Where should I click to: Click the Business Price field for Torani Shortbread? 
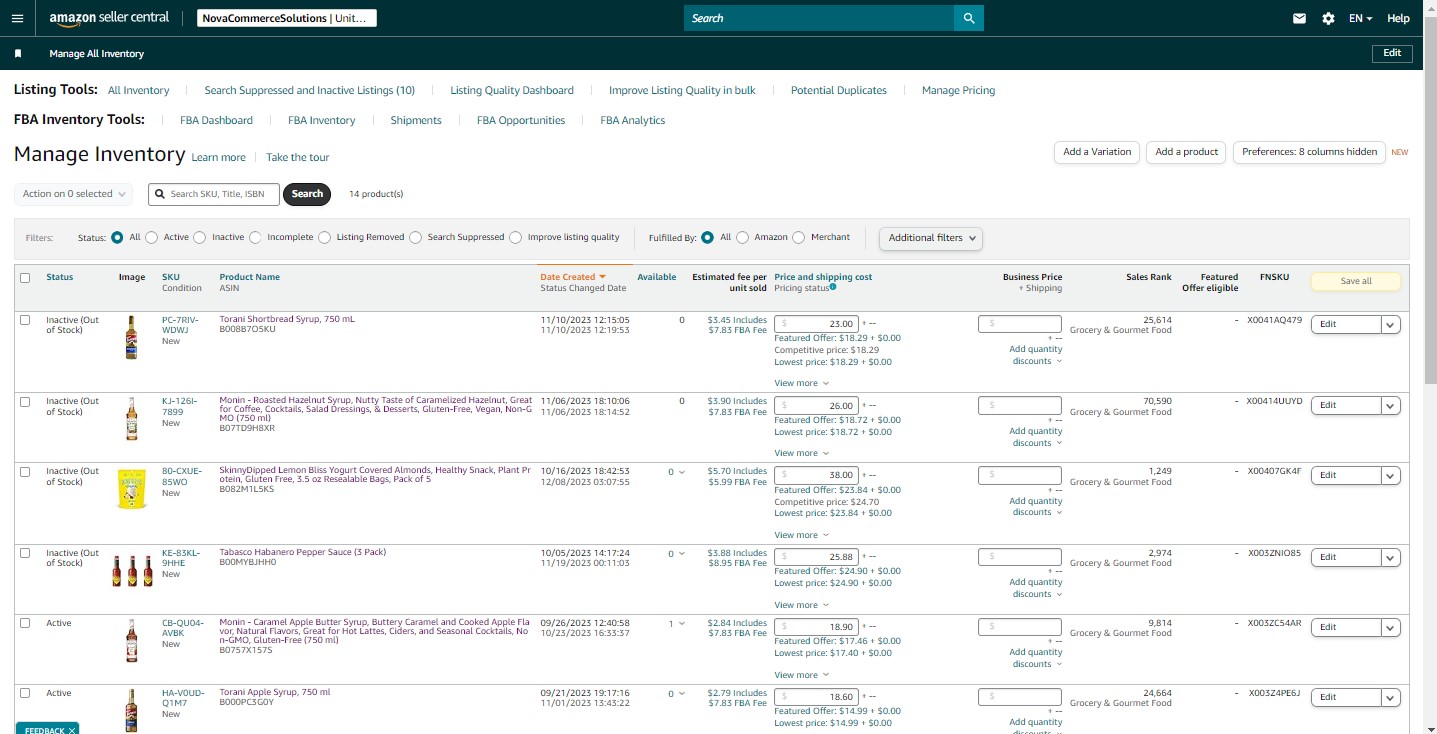coord(1020,323)
